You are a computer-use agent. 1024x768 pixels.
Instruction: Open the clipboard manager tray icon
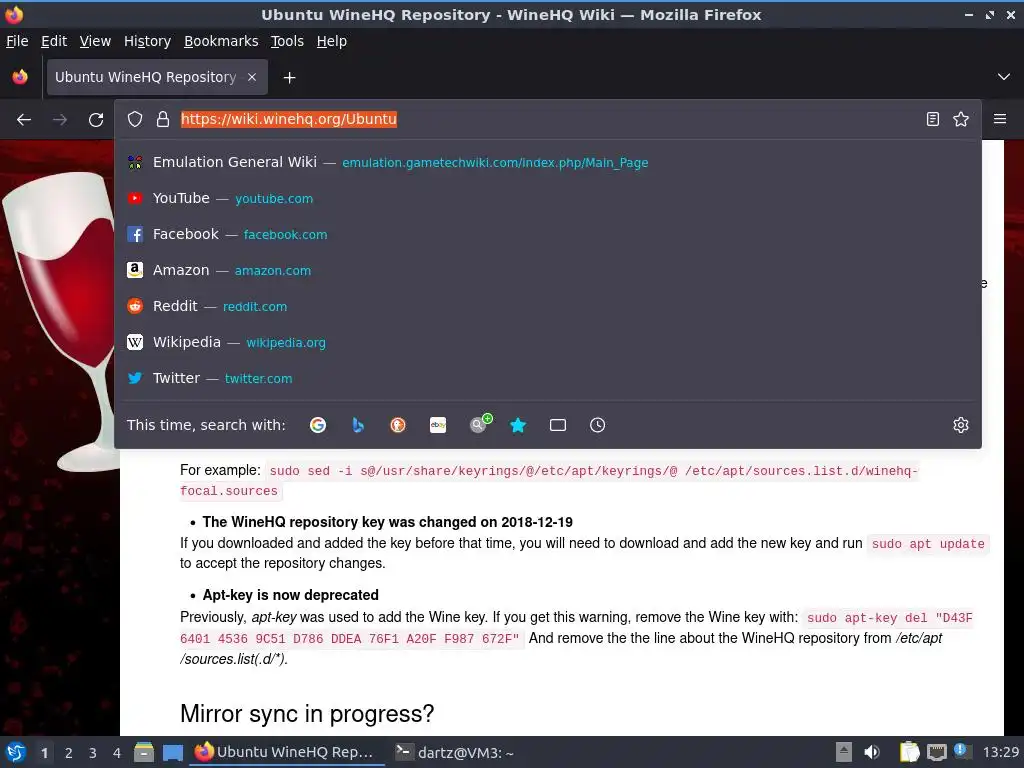[909, 752]
